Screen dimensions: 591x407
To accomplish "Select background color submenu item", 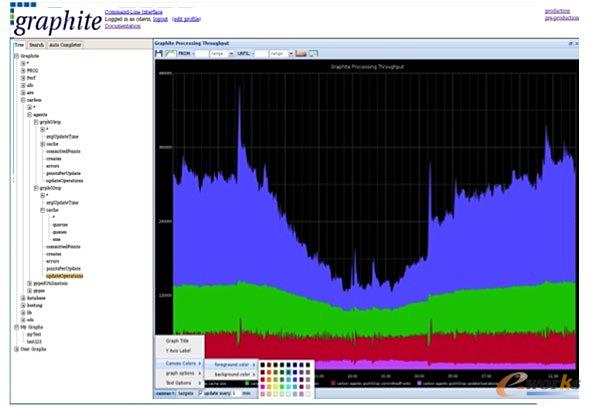I will pos(232,374).
